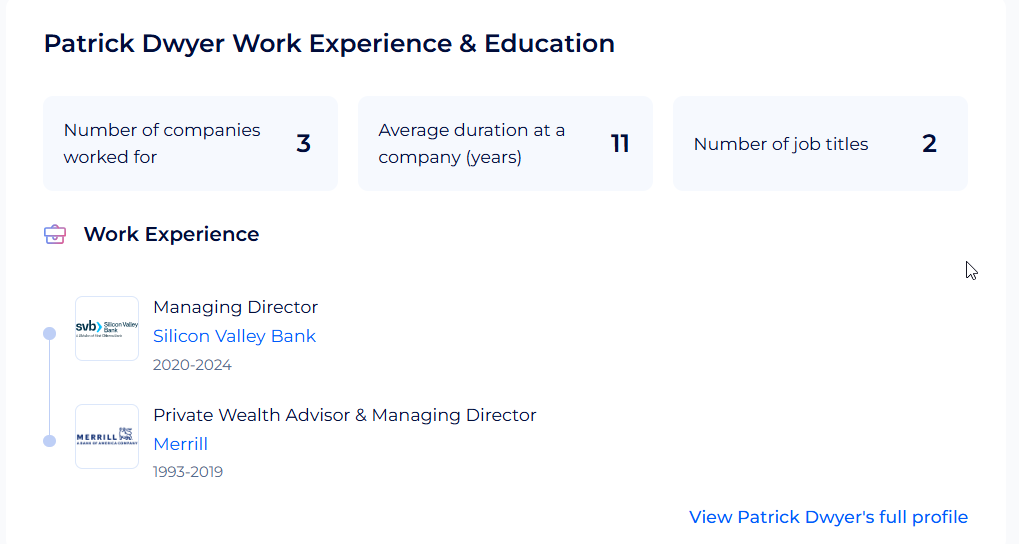The height and width of the screenshot is (544, 1019).
Task: Click the 1993-2019 date range
Action: [188, 472]
